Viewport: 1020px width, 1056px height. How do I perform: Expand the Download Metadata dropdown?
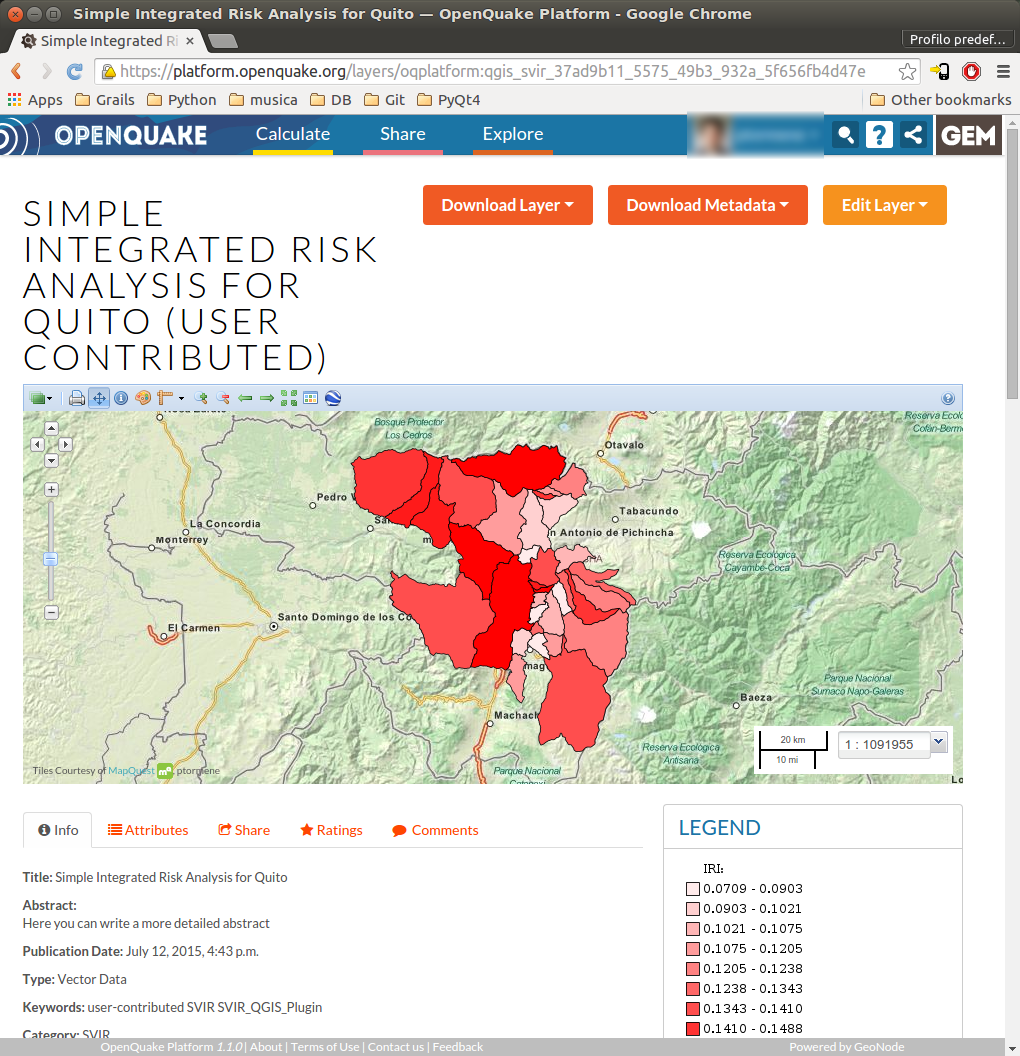pos(707,205)
